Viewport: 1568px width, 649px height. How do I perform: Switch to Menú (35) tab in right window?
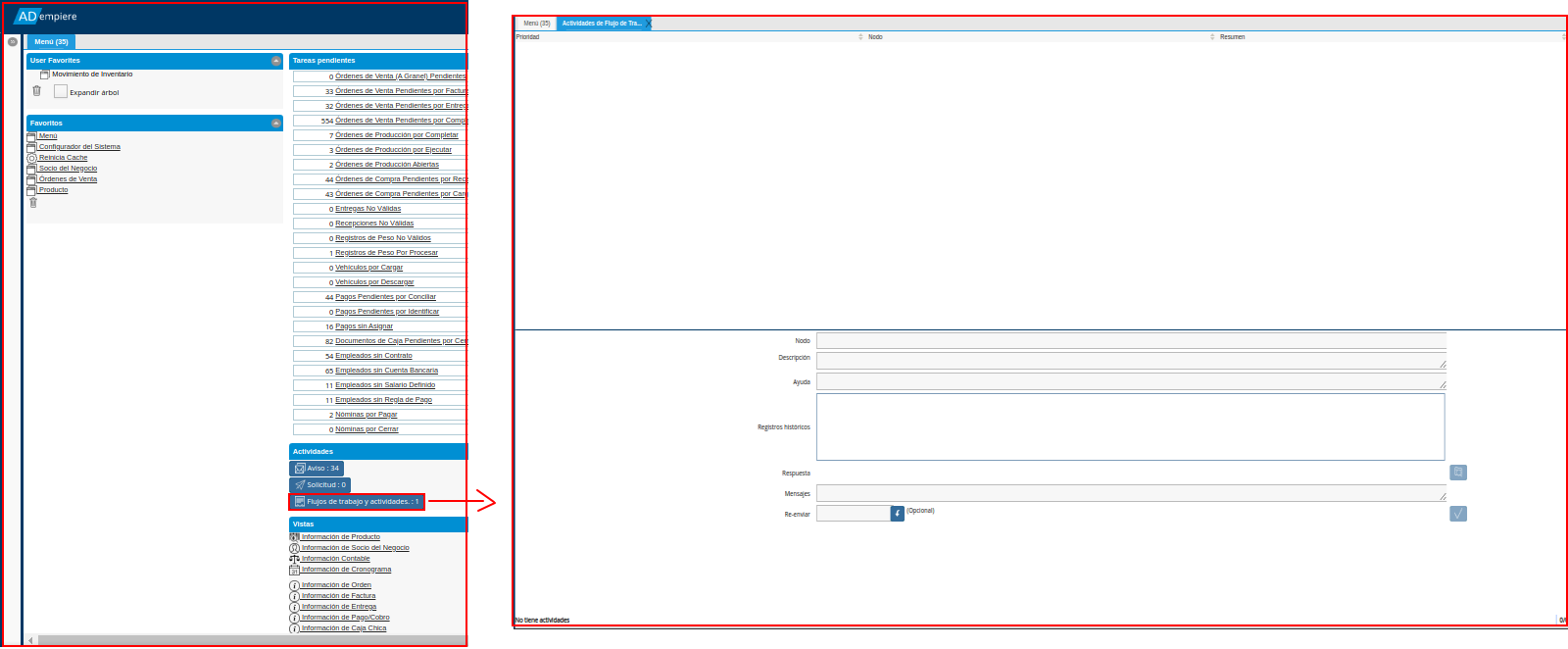[536, 24]
